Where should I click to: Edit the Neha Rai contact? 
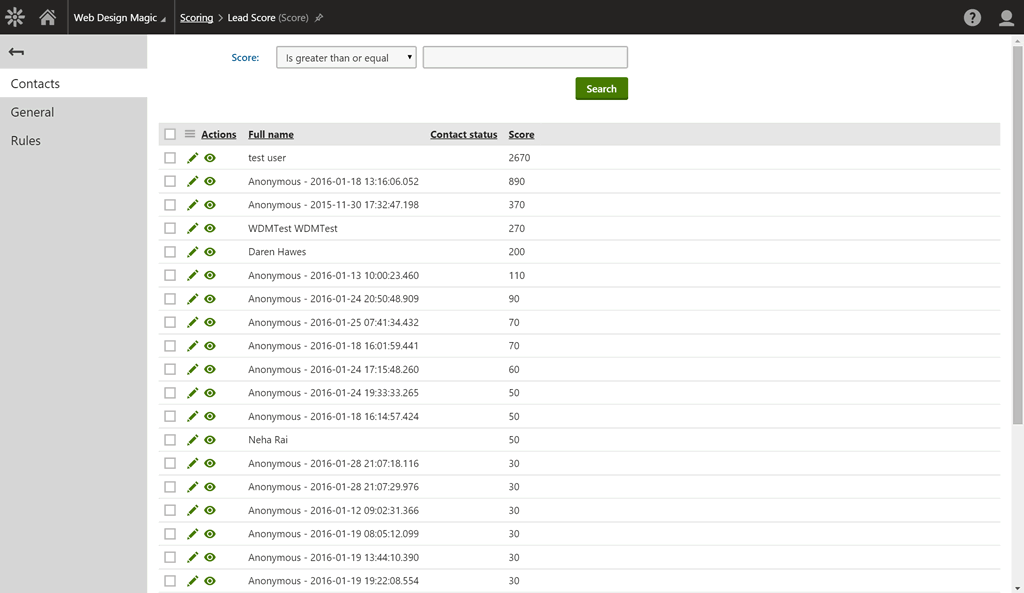click(193, 440)
